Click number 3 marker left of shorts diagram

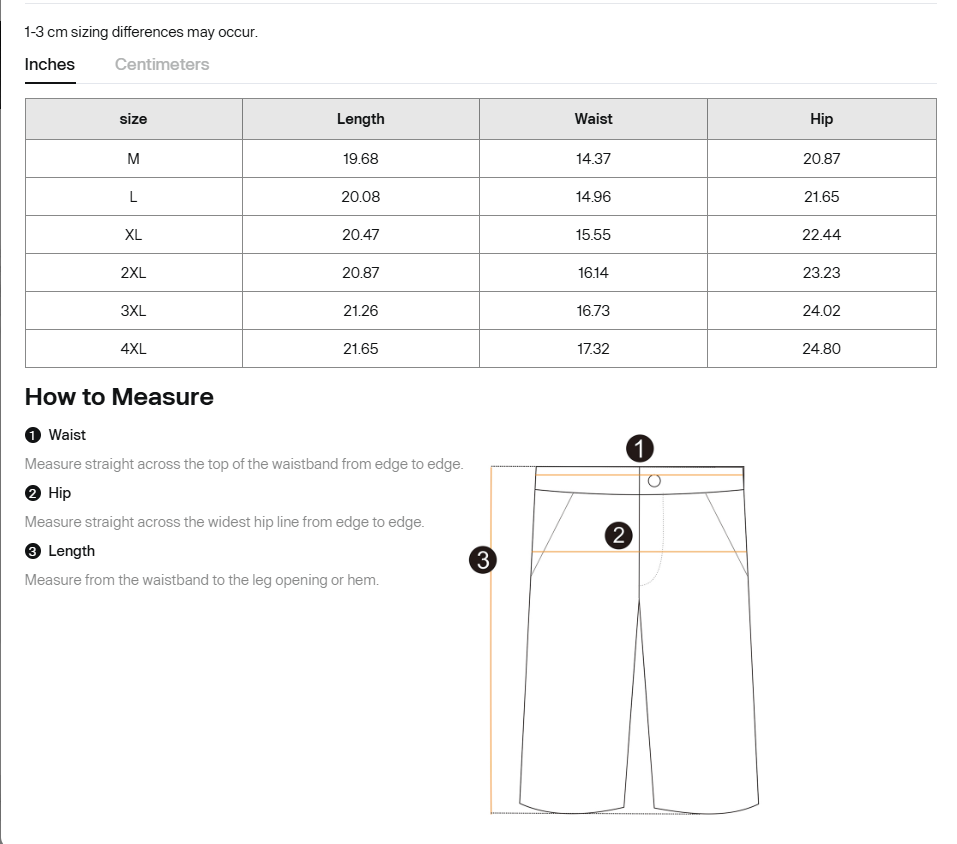483,560
